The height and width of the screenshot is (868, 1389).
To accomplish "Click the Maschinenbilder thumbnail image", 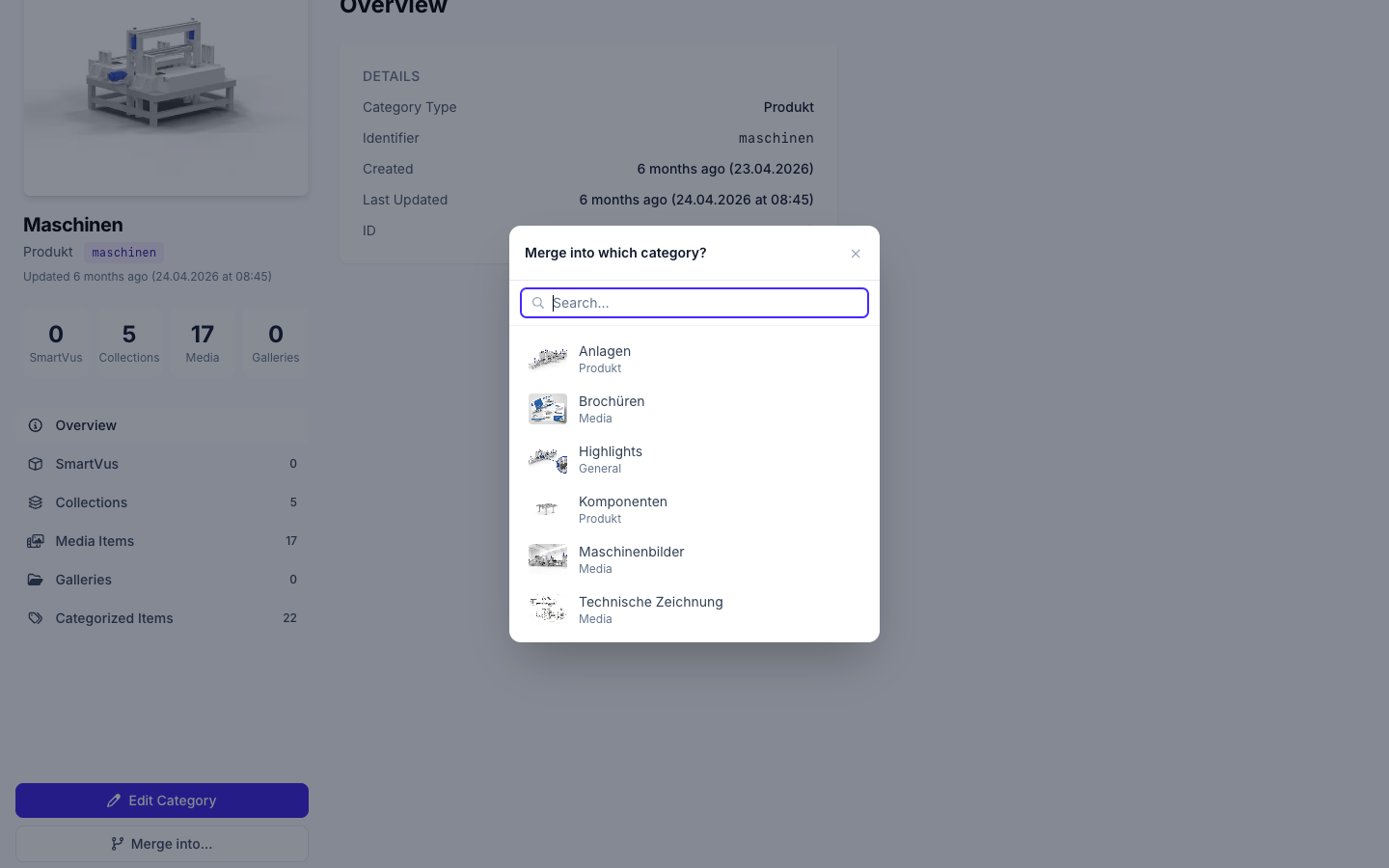I will click(548, 559).
